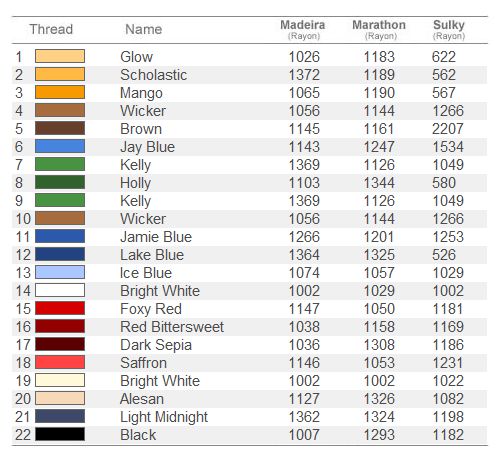The image size is (500, 456).
Task: Click the Holly dark green swatch
Action: pyautogui.click(x=60, y=182)
